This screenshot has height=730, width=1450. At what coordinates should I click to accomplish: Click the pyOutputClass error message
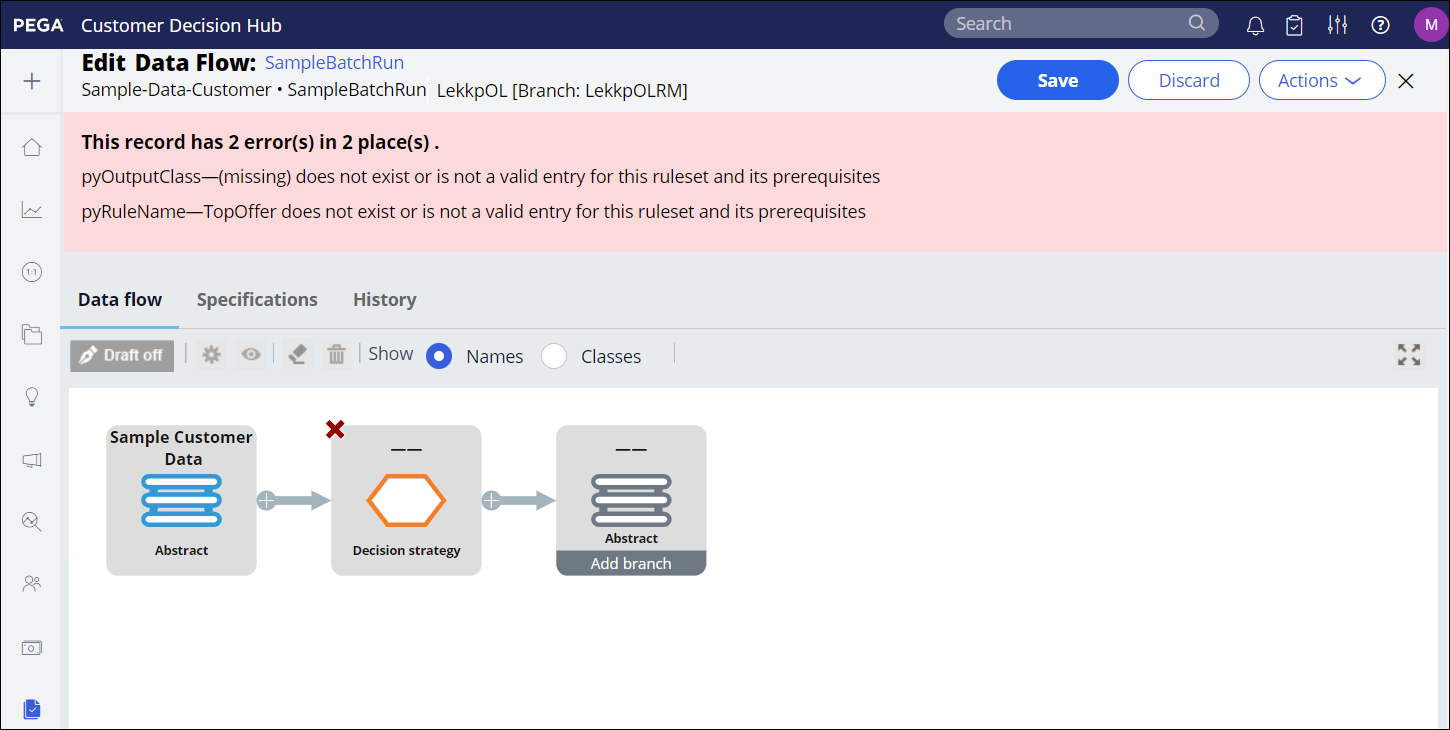tap(481, 177)
